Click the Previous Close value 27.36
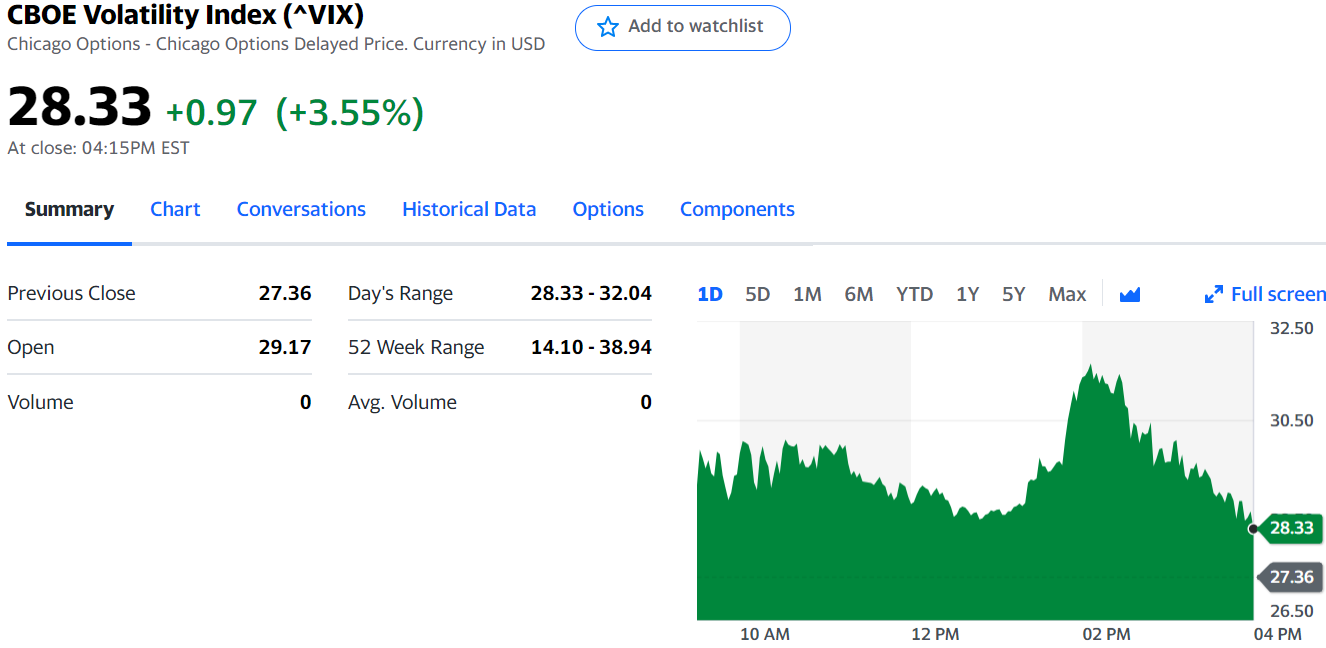Image resolution: width=1326 pixels, height=648 pixels. click(x=285, y=293)
